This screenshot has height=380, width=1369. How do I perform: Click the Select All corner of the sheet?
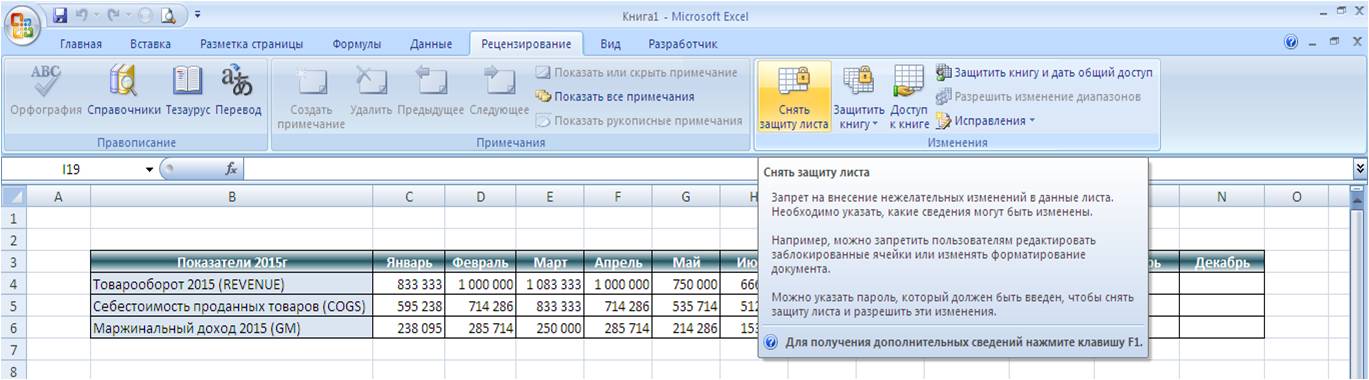[13, 198]
